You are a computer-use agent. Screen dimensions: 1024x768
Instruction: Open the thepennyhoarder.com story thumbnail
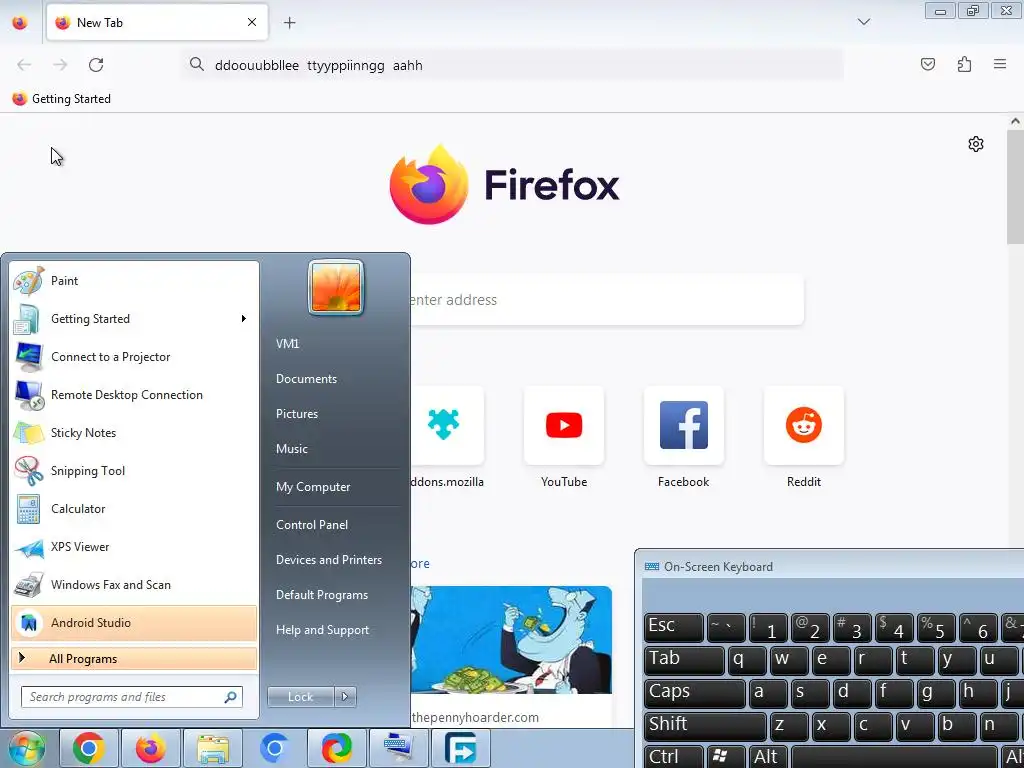click(x=511, y=640)
